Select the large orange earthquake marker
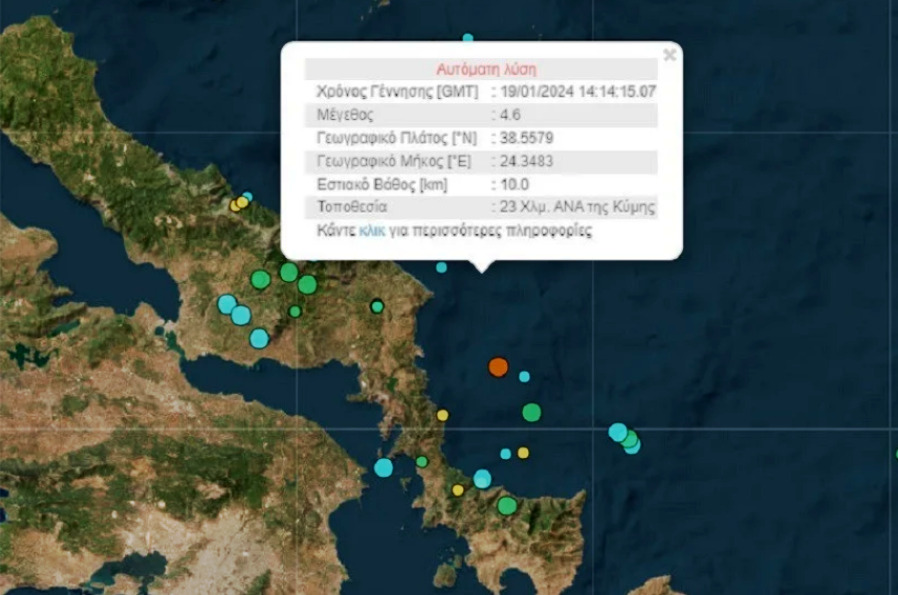Image resolution: width=898 pixels, height=595 pixels. click(x=498, y=367)
